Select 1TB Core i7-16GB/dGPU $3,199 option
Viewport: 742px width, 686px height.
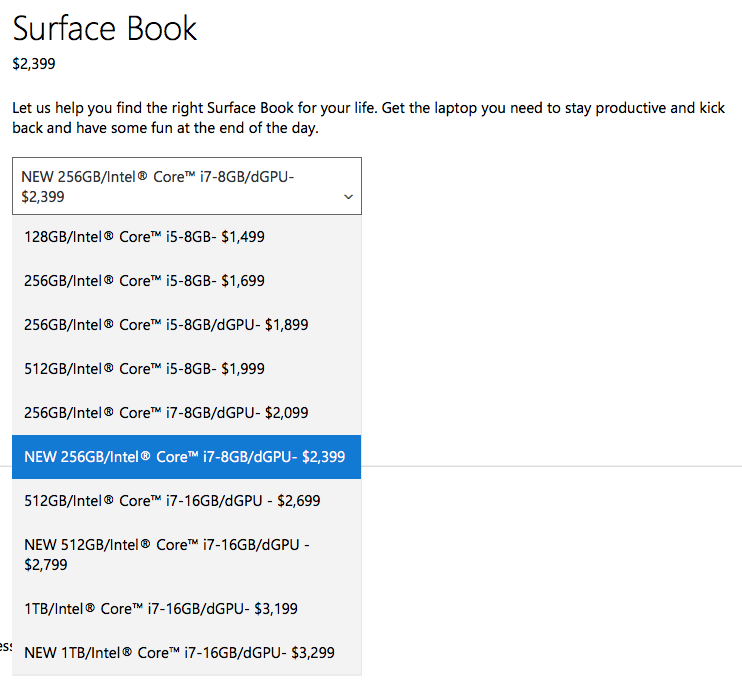coord(186,608)
